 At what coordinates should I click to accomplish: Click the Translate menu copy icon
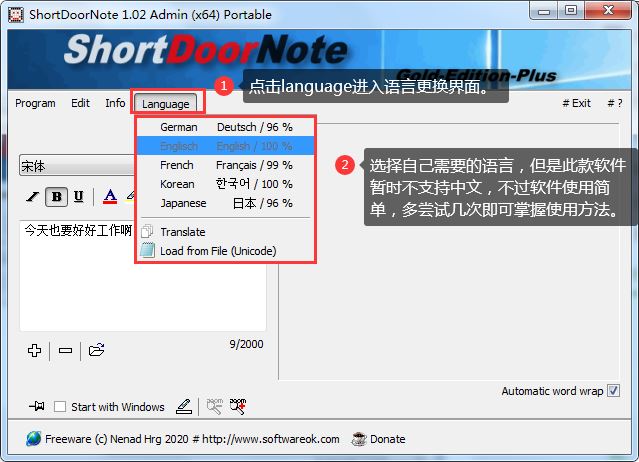click(x=147, y=231)
